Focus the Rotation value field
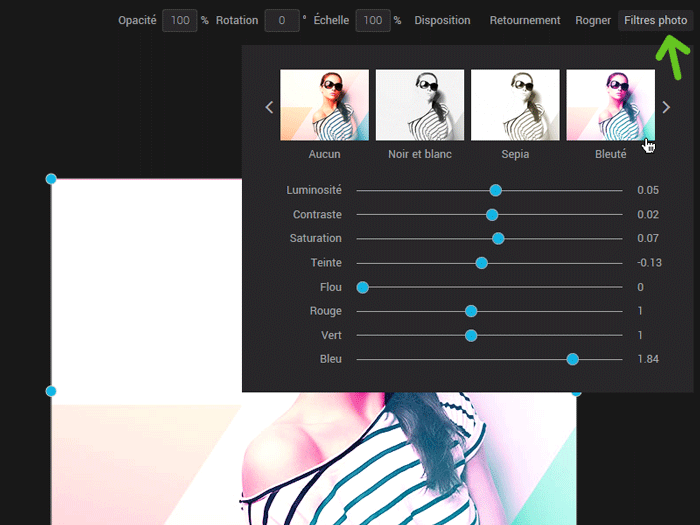700x525 pixels. [282, 20]
